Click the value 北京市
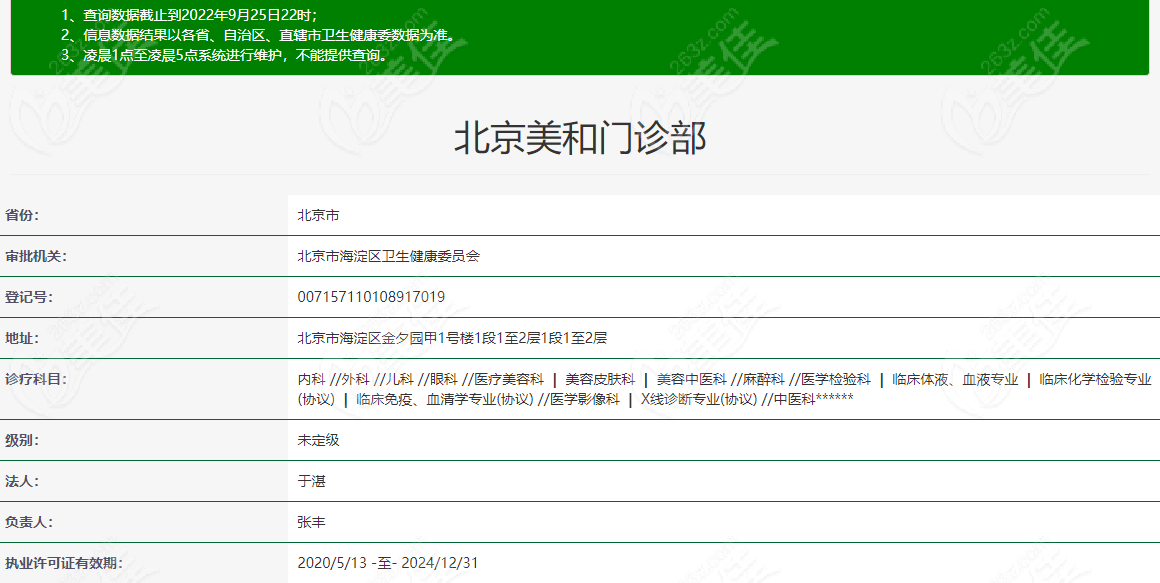Viewport: 1160px width, 583px height. [x=318, y=215]
